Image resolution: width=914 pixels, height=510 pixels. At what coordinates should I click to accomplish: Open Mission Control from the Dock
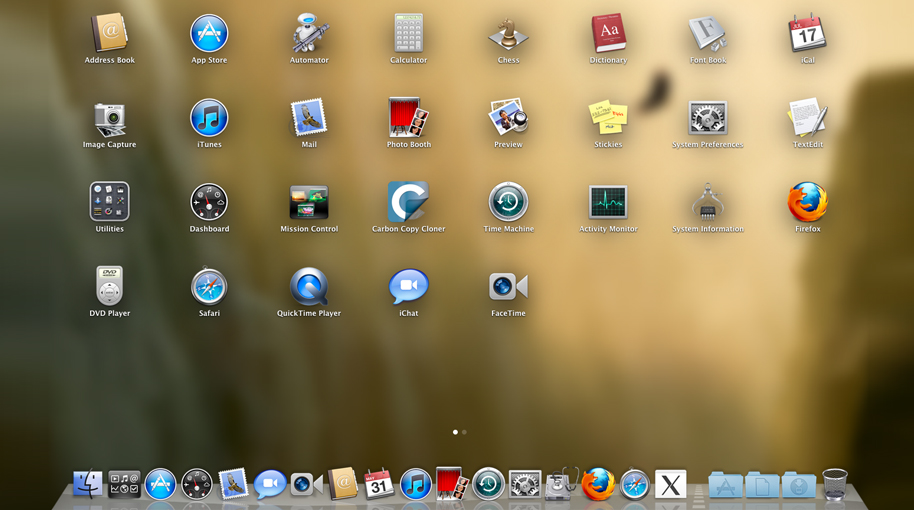coord(124,484)
